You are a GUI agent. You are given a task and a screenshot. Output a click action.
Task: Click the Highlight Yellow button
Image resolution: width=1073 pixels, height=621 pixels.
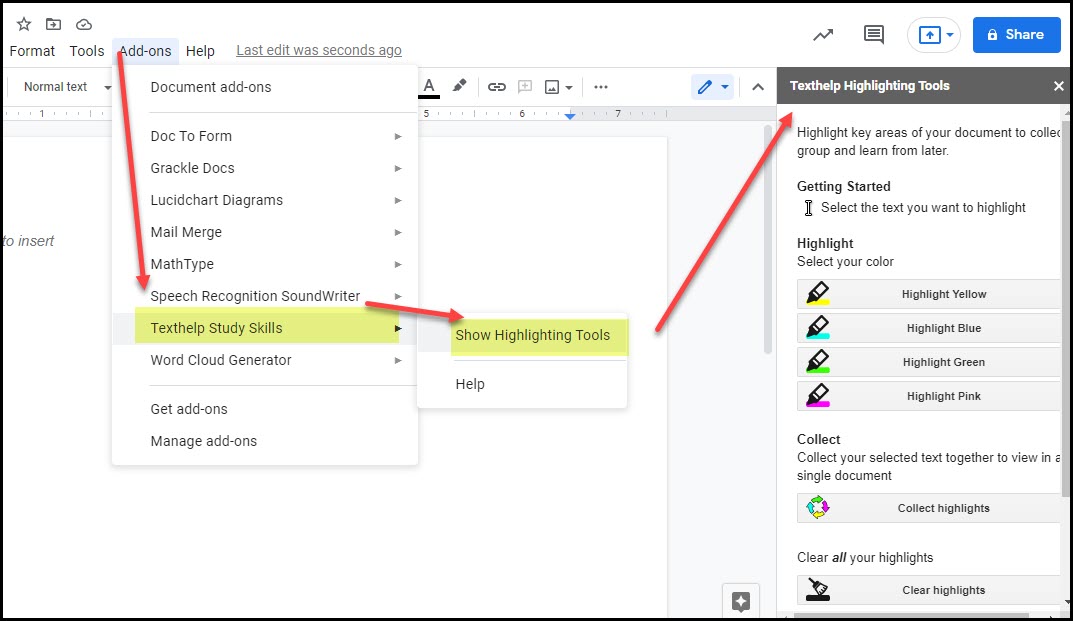tap(929, 294)
